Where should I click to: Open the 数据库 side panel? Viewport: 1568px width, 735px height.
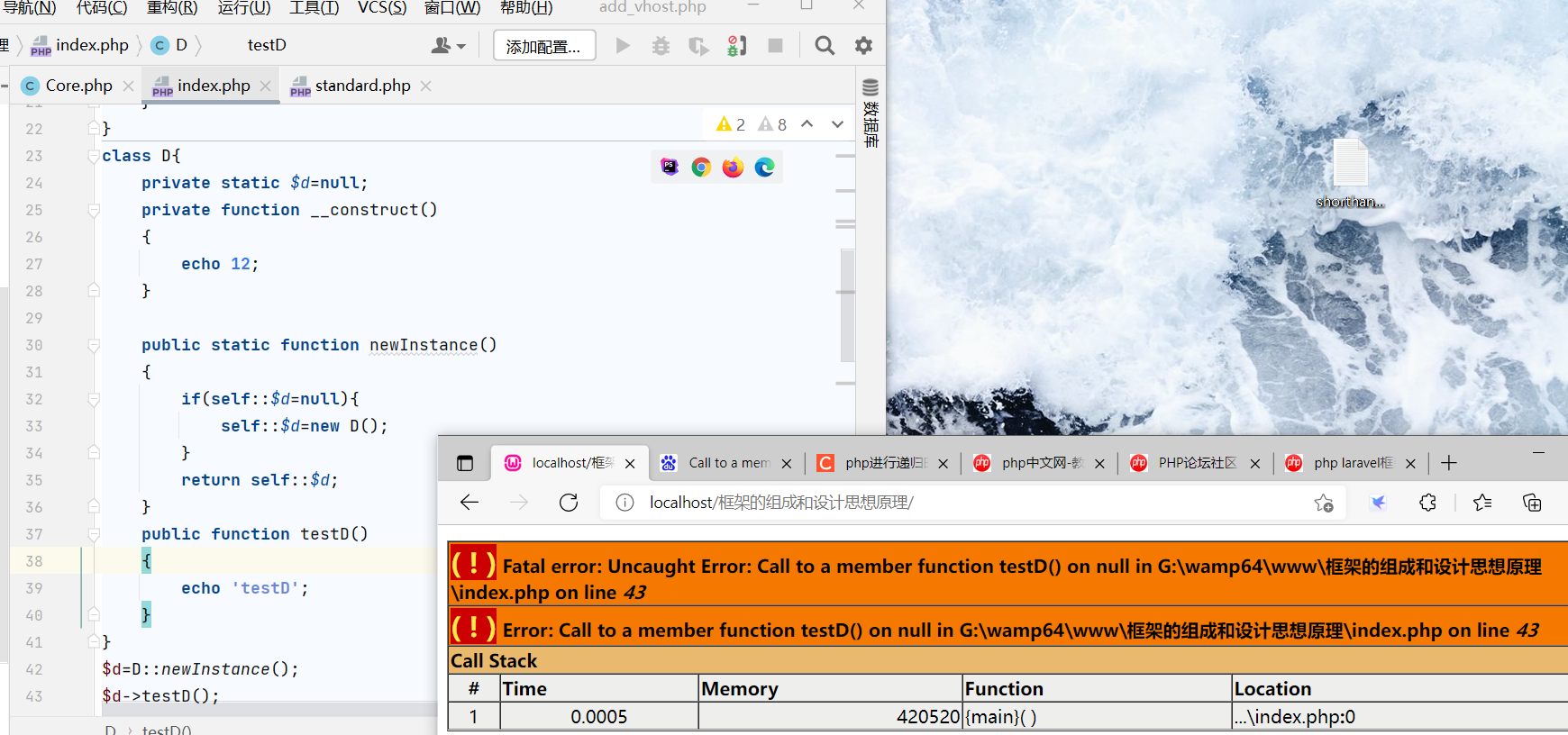click(x=871, y=113)
